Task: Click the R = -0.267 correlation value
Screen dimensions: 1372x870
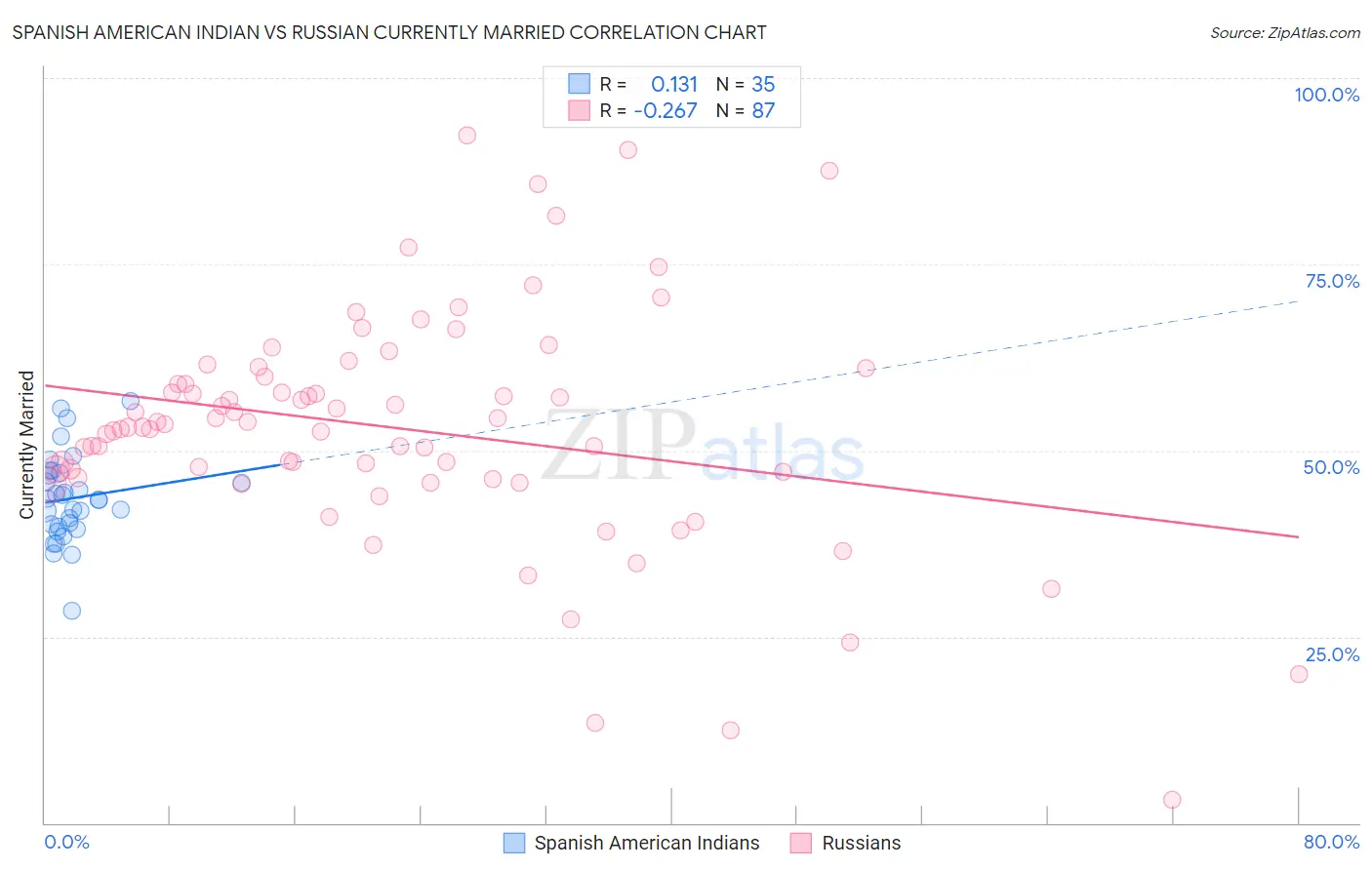Action: (x=649, y=110)
